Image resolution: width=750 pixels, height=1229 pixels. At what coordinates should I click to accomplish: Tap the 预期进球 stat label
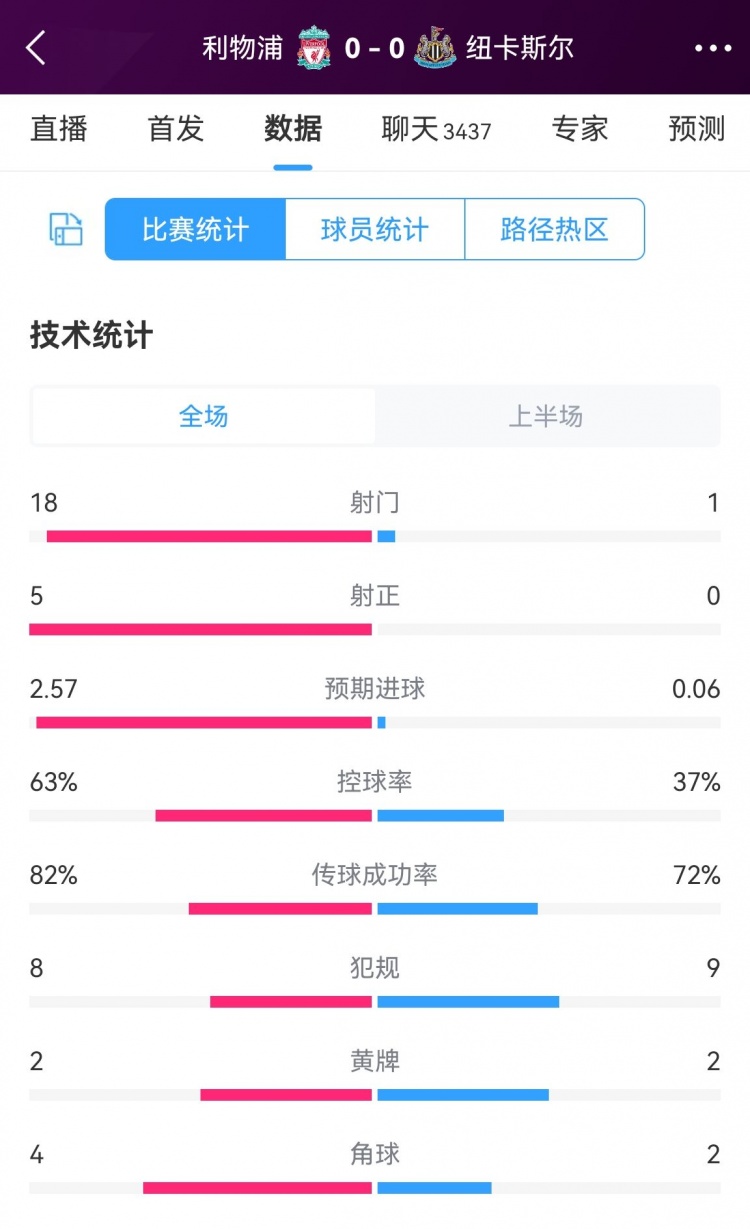pyautogui.click(x=375, y=689)
